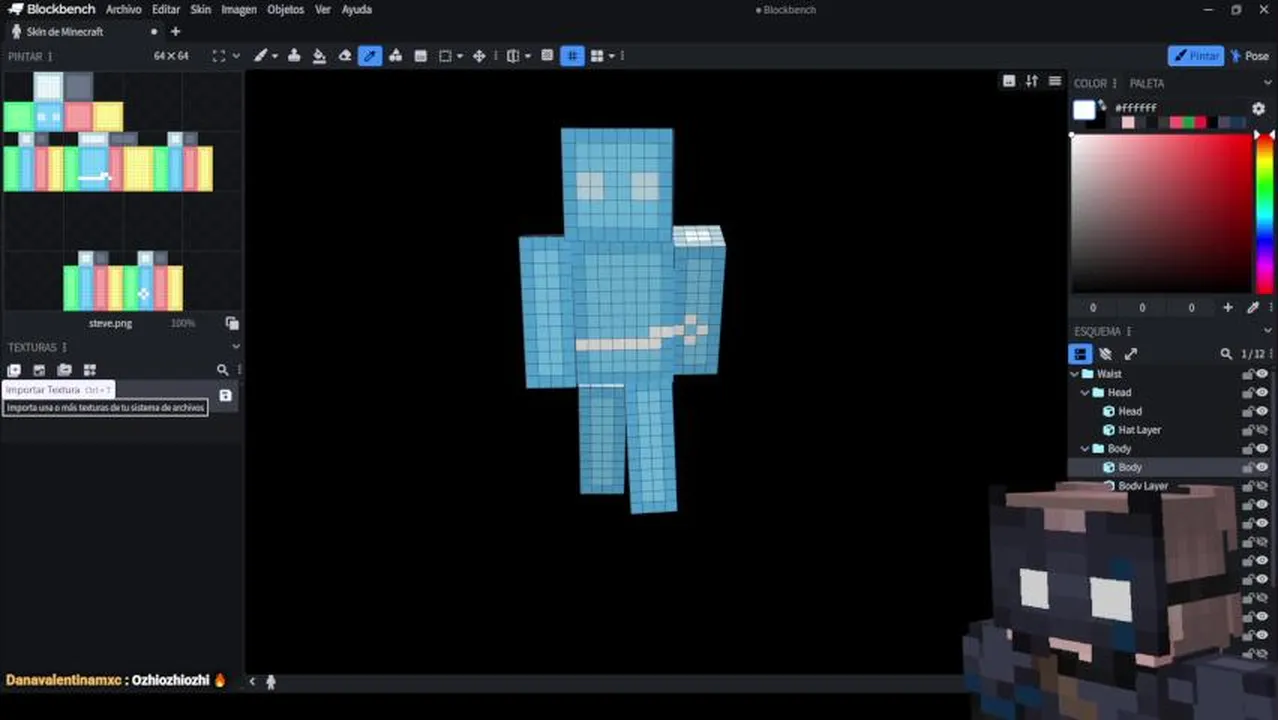Click the outliner group toggle icon
This screenshot has height=720, width=1278.
(1080, 354)
